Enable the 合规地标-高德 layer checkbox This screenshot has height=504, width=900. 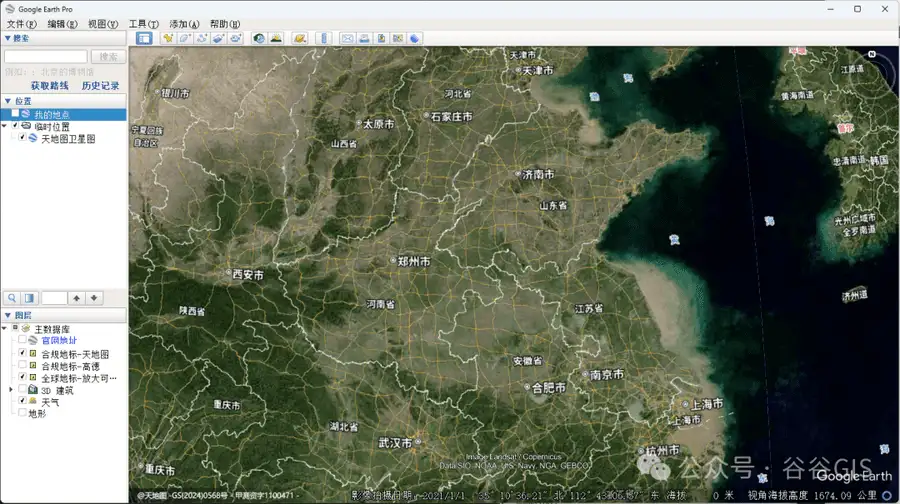click(22, 365)
